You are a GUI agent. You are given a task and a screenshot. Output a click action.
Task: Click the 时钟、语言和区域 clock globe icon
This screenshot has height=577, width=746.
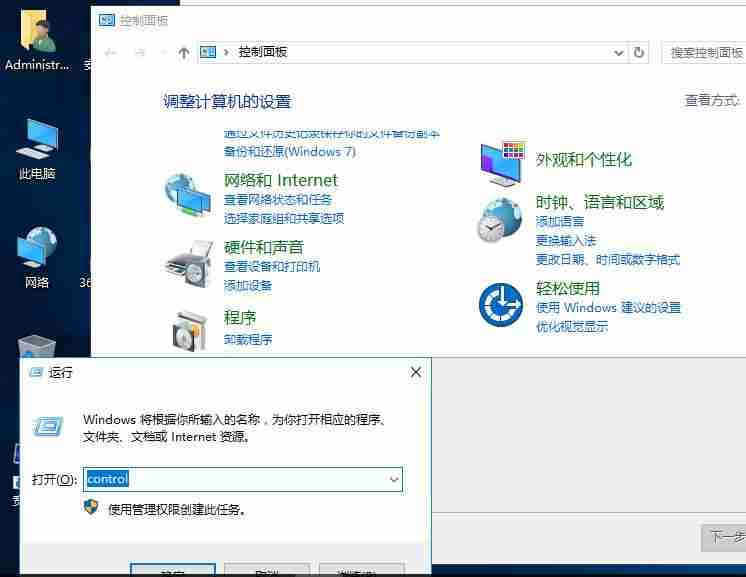pyautogui.click(x=500, y=220)
